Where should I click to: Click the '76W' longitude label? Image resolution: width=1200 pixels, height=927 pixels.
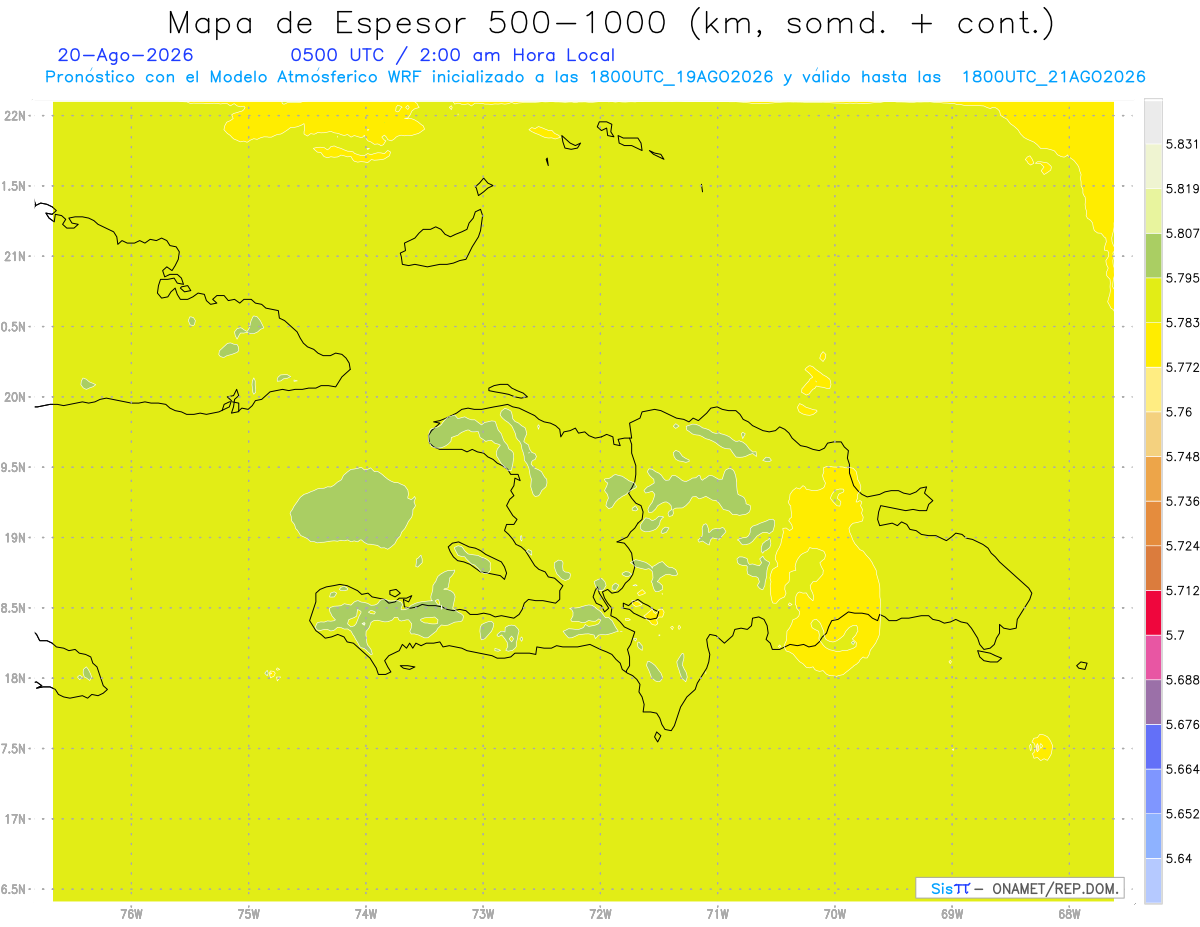131,913
